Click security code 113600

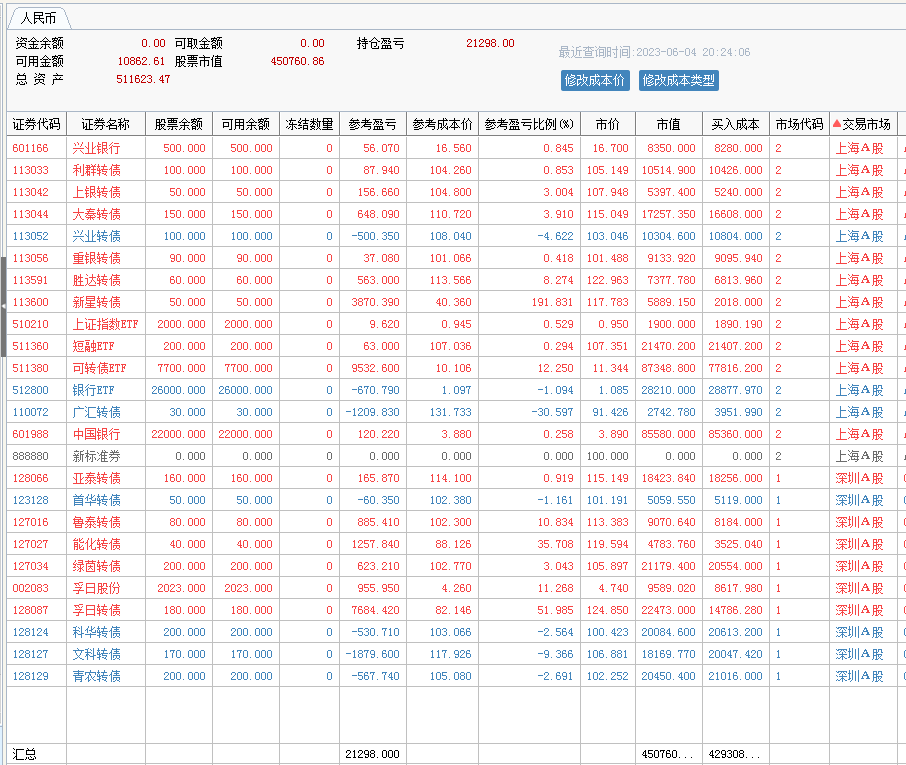click(31, 302)
